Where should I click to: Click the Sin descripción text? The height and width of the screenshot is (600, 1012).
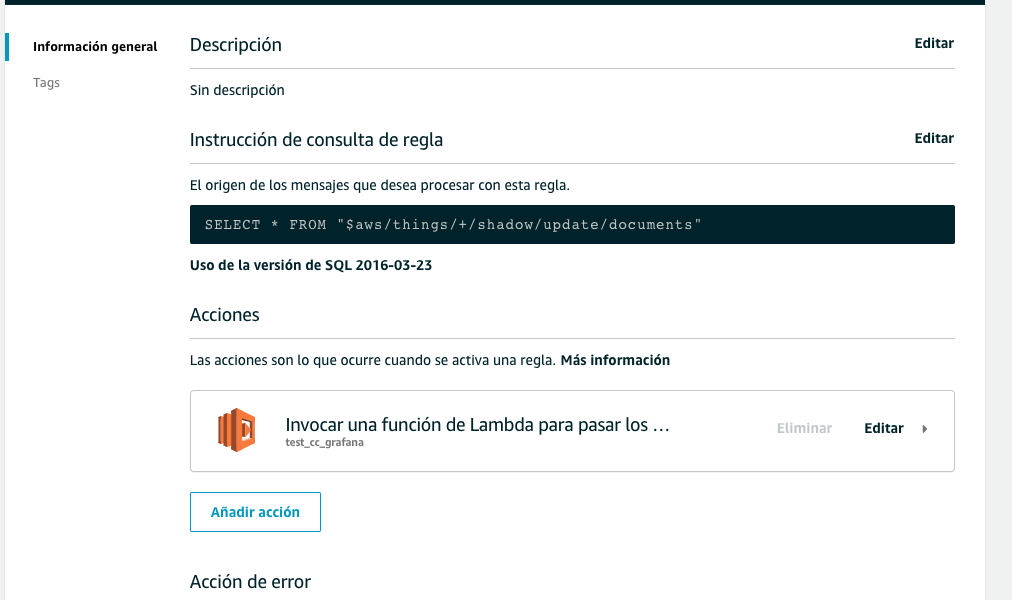point(237,90)
